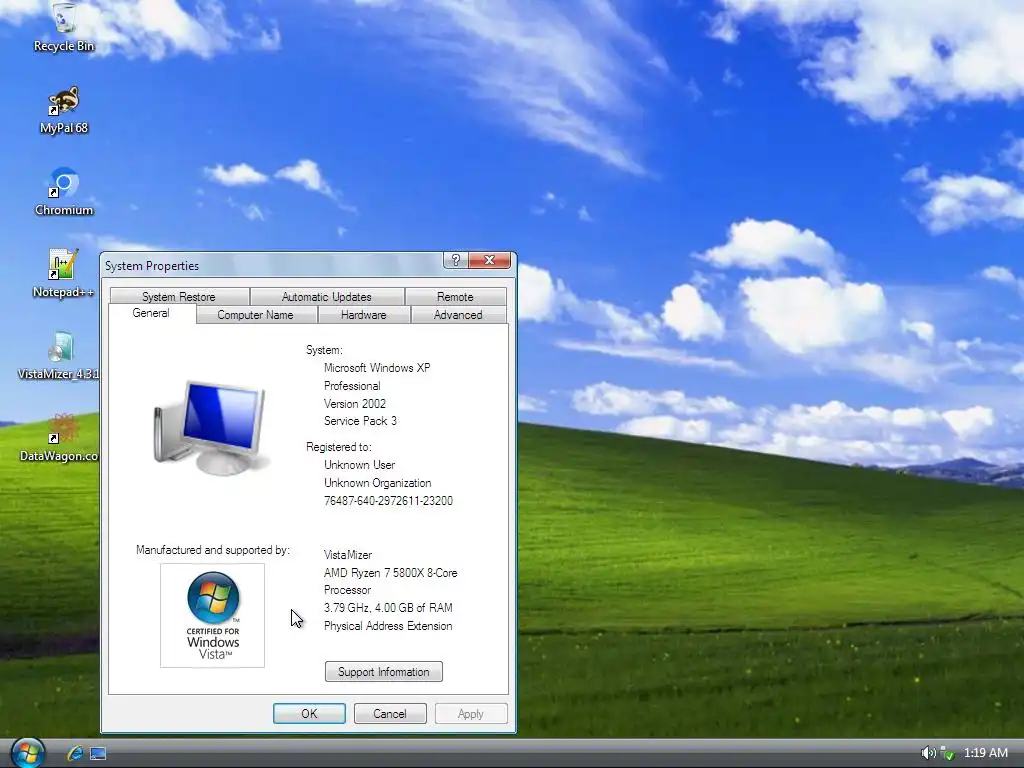This screenshot has width=1024, height=768.
Task: Click the Cancel button
Action: coord(390,714)
